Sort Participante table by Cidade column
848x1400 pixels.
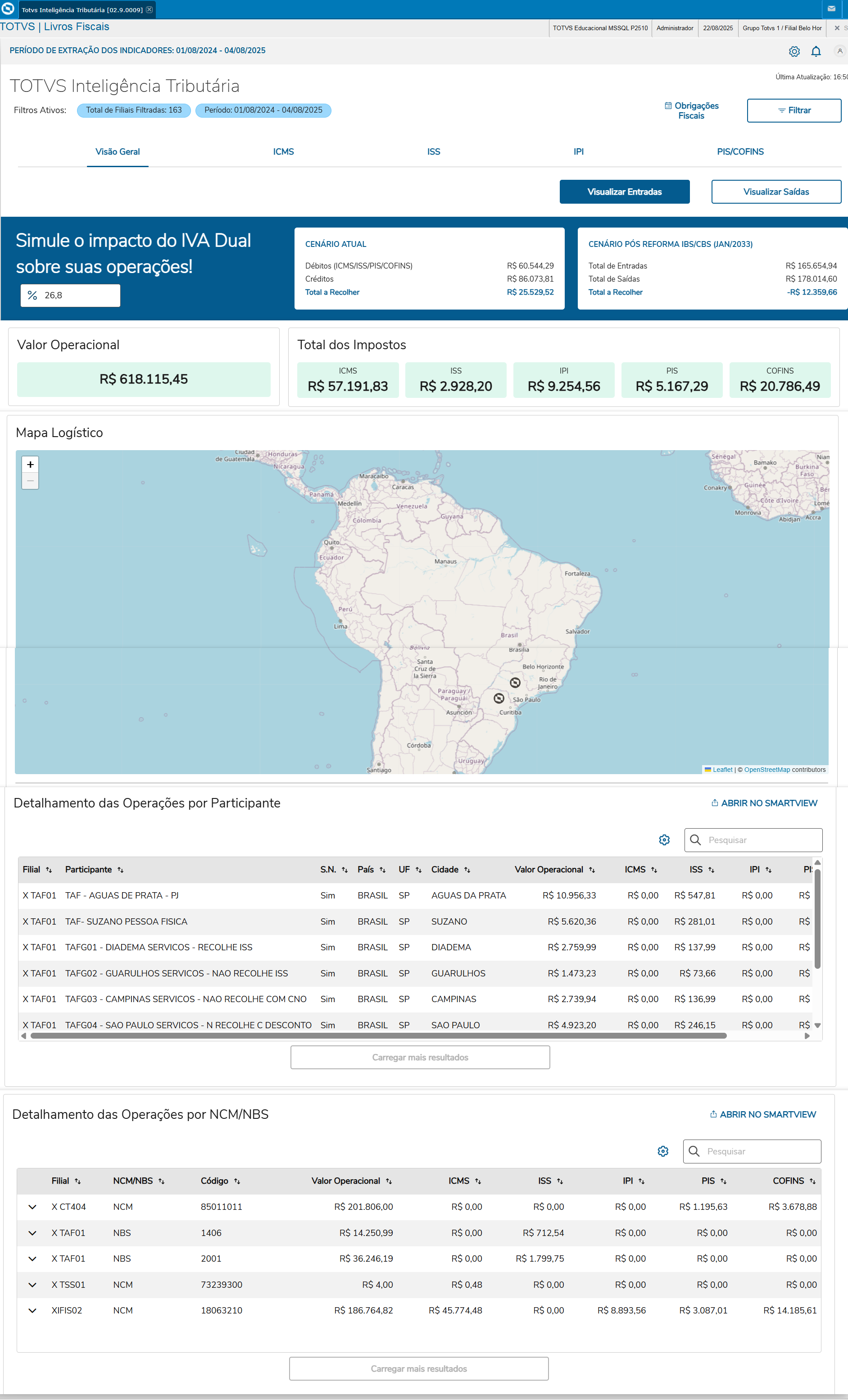point(467,870)
